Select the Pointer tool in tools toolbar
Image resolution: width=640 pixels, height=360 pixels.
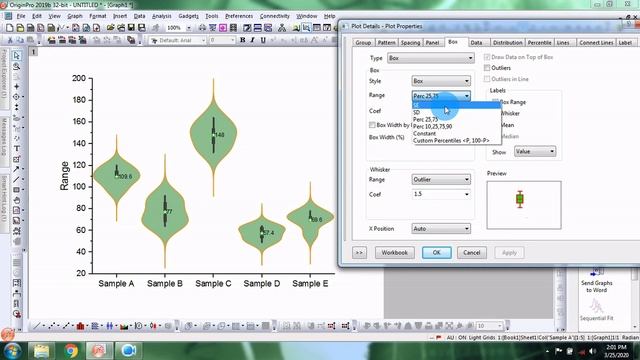16,56
